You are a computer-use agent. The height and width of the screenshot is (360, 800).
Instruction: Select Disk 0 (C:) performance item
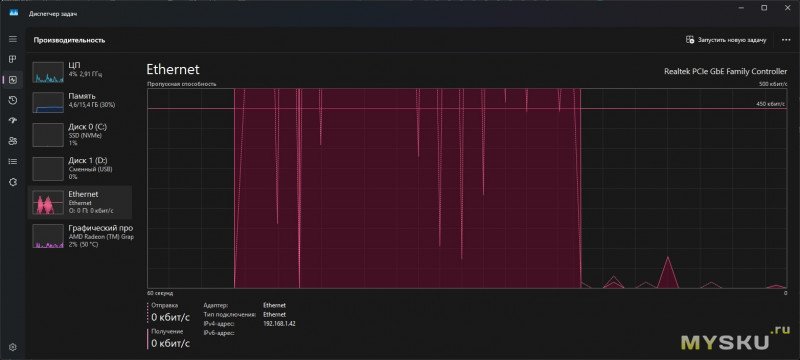[82, 135]
